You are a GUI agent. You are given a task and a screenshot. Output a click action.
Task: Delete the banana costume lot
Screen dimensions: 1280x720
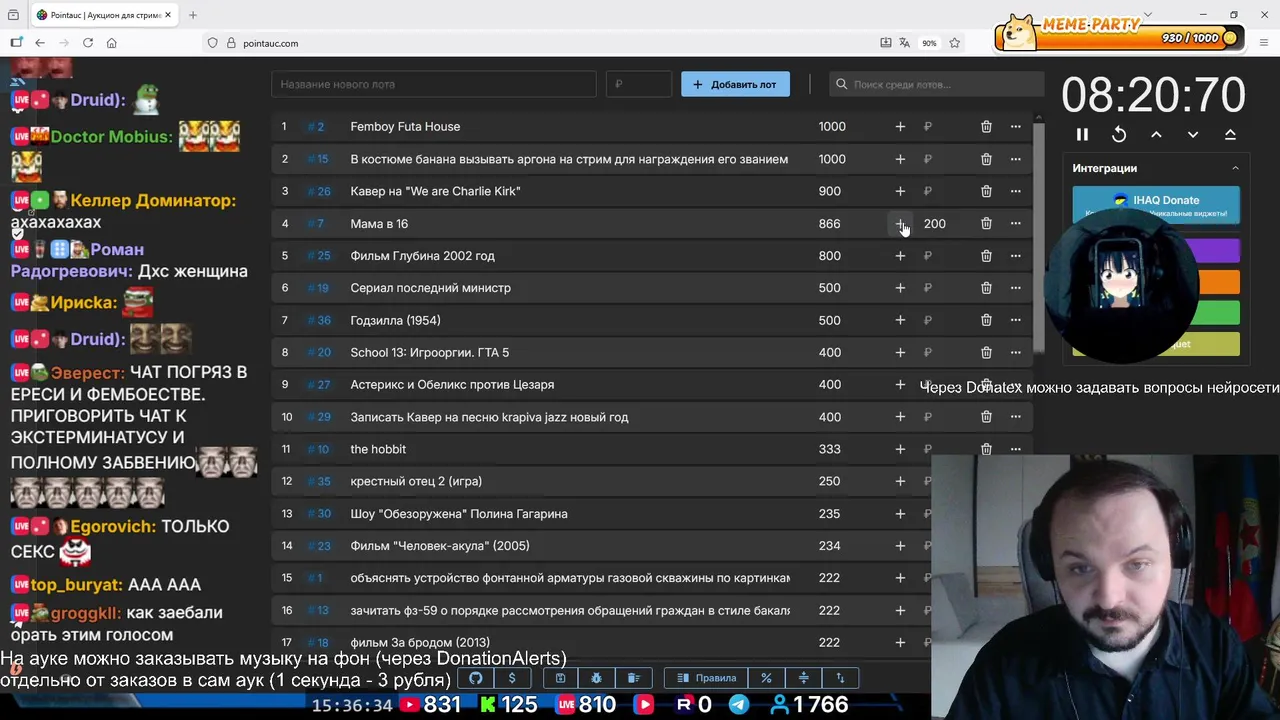click(x=986, y=159)
